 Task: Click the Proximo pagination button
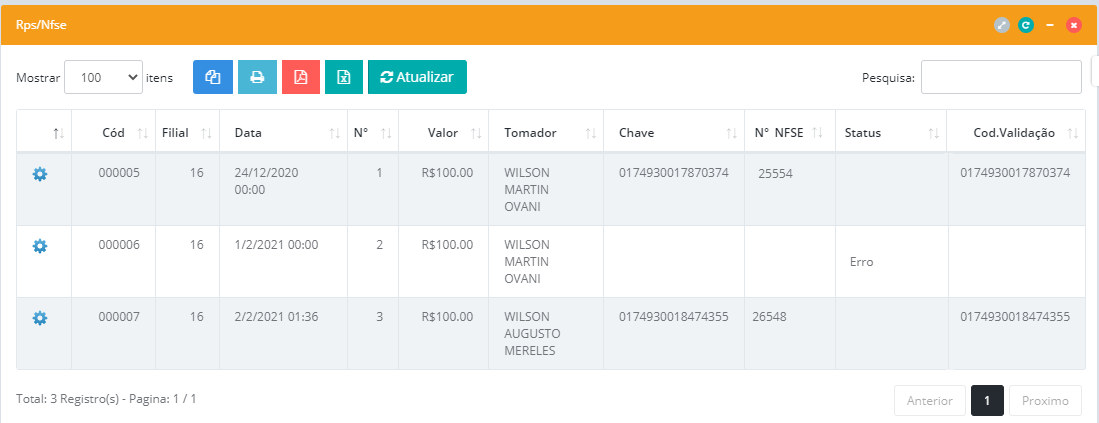click(x=1045, y=401)
